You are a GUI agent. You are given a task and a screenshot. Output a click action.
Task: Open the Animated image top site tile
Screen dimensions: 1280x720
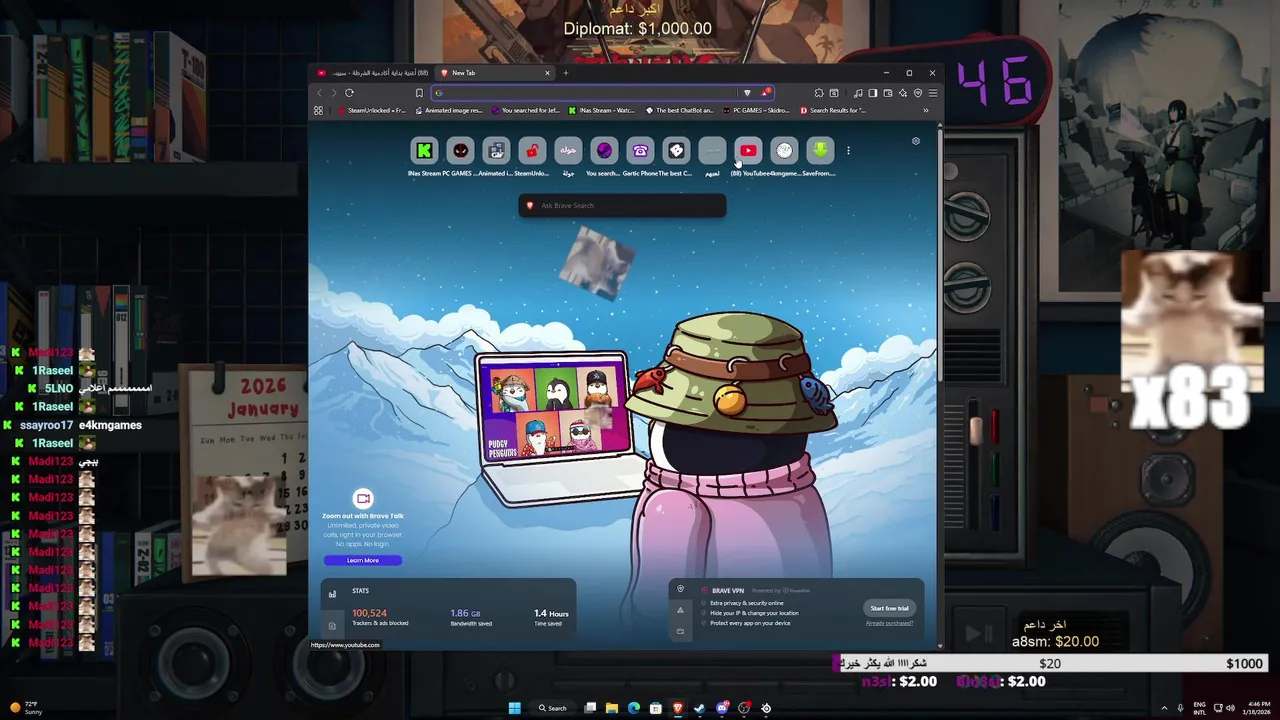coord(496,151)
